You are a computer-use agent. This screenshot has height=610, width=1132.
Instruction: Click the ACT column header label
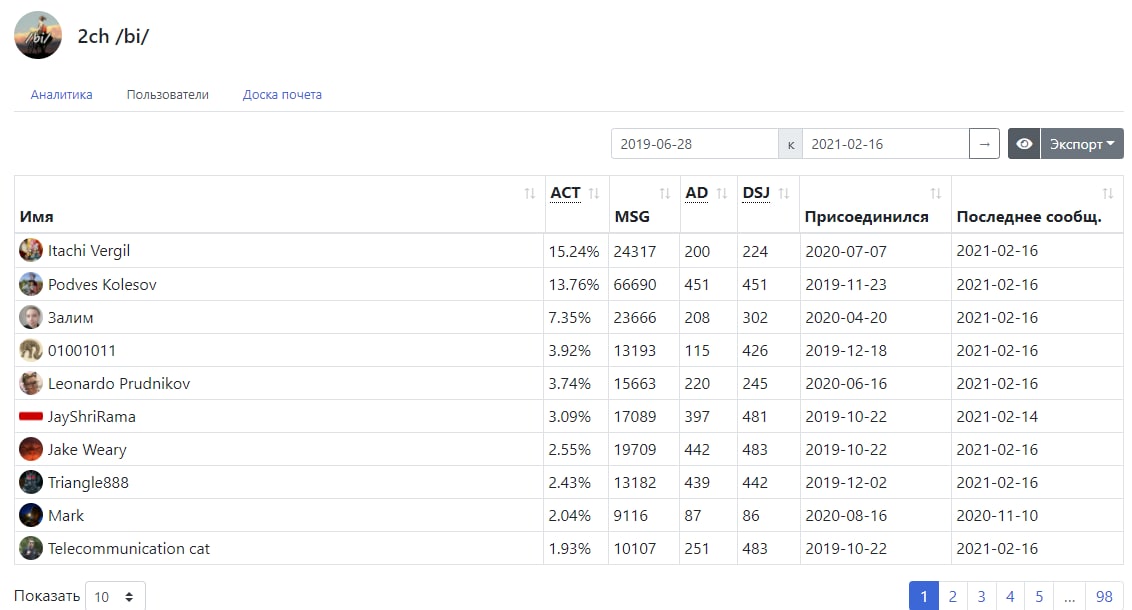click(x=565, y=193)
